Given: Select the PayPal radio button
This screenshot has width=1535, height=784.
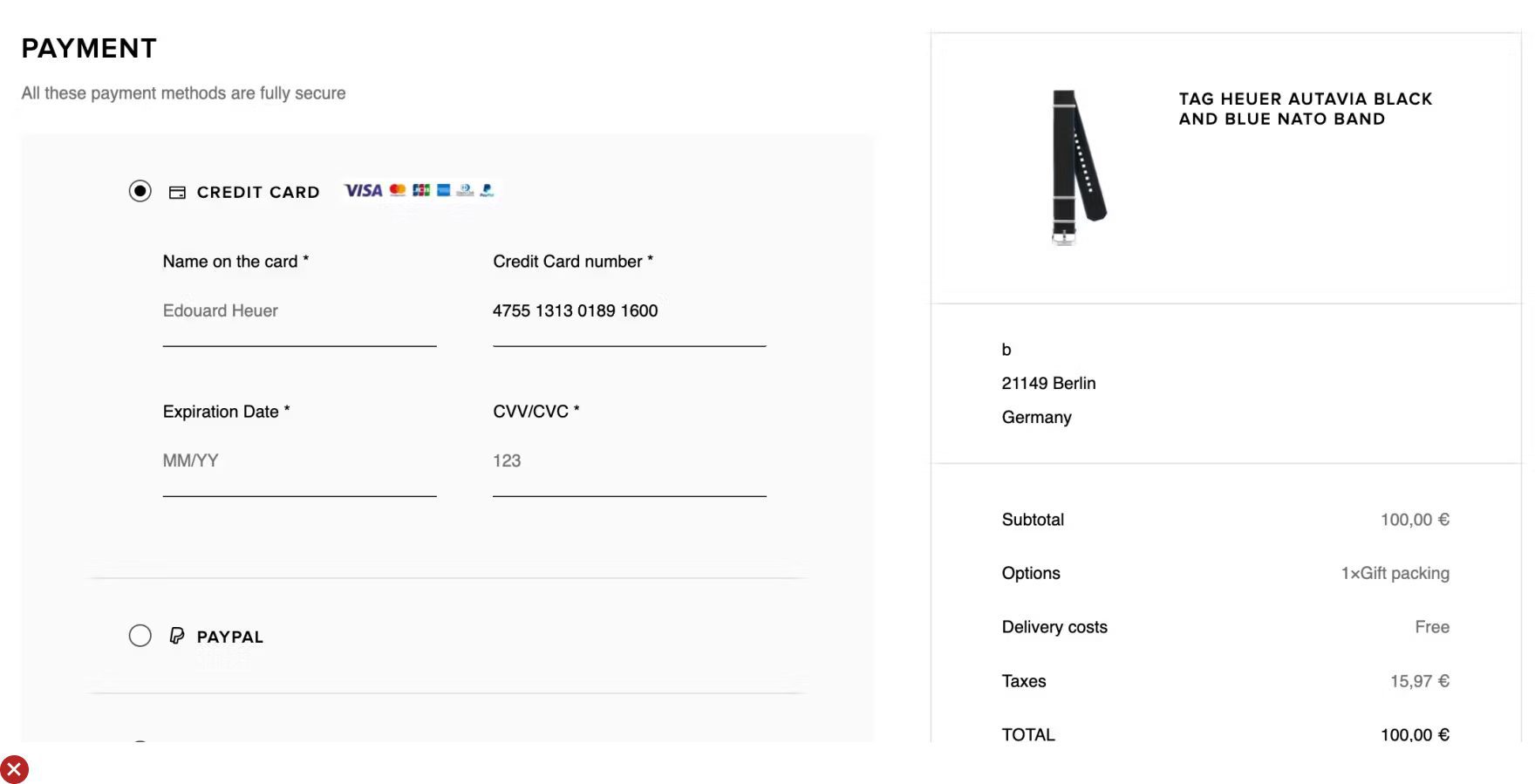Looking at the screenshot, I should [x=140, y=636].
